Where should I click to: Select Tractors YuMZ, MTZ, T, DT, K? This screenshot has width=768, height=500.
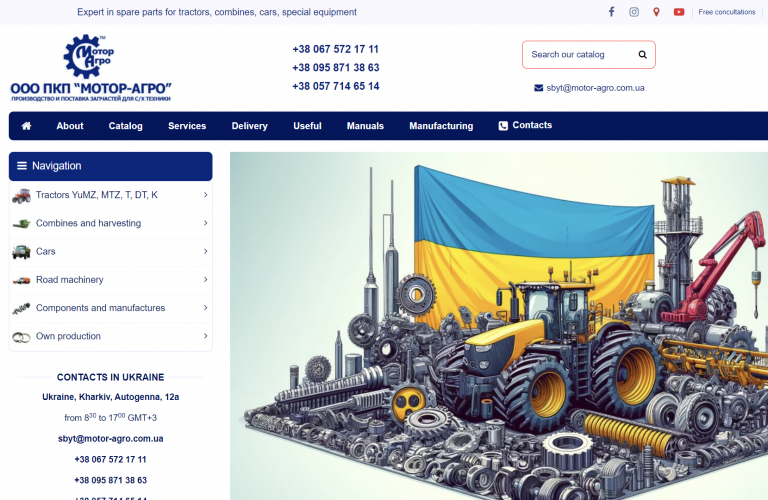click(x=96, y=195)
